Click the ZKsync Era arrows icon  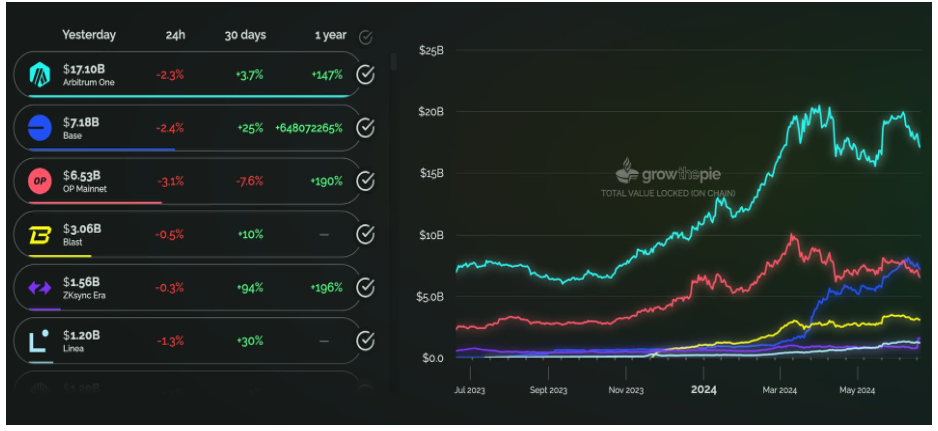pos(40,288)
